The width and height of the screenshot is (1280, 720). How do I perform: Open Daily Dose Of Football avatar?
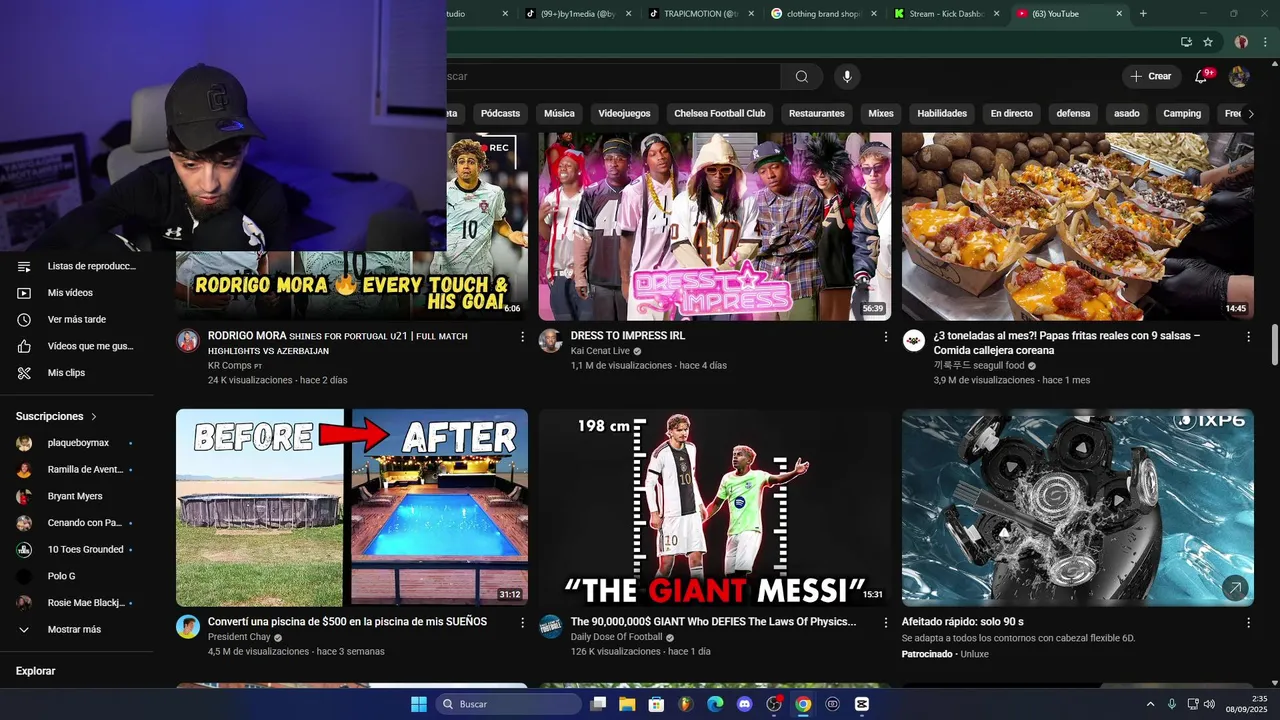click(551, 627)
